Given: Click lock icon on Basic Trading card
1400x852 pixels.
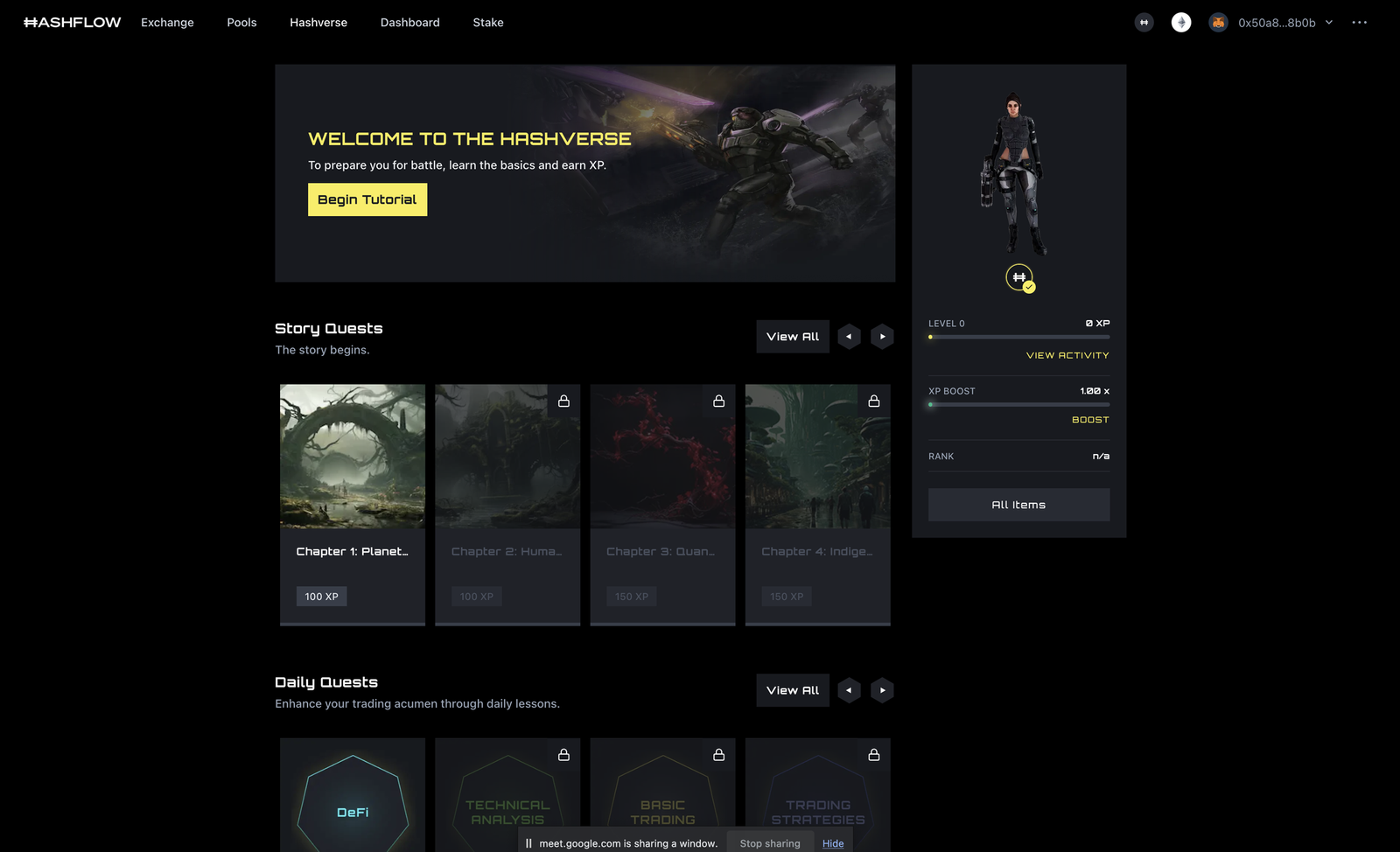Looking at the screenshot, I should coord(718,754).
